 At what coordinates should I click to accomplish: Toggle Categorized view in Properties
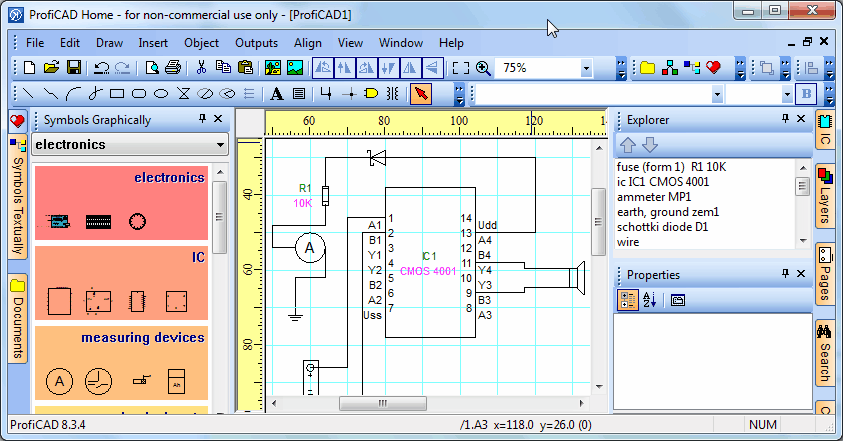[x=627, y=300]
